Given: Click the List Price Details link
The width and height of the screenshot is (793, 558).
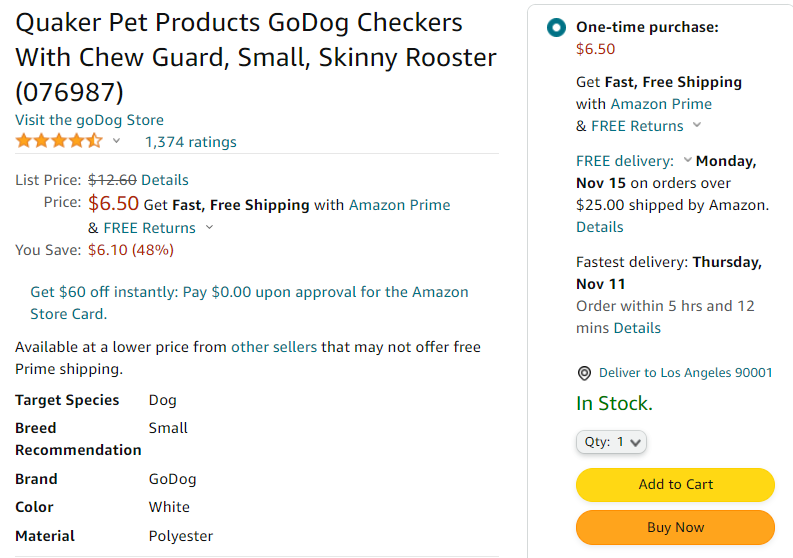Looking at the screenshot, I should point(165,180).
